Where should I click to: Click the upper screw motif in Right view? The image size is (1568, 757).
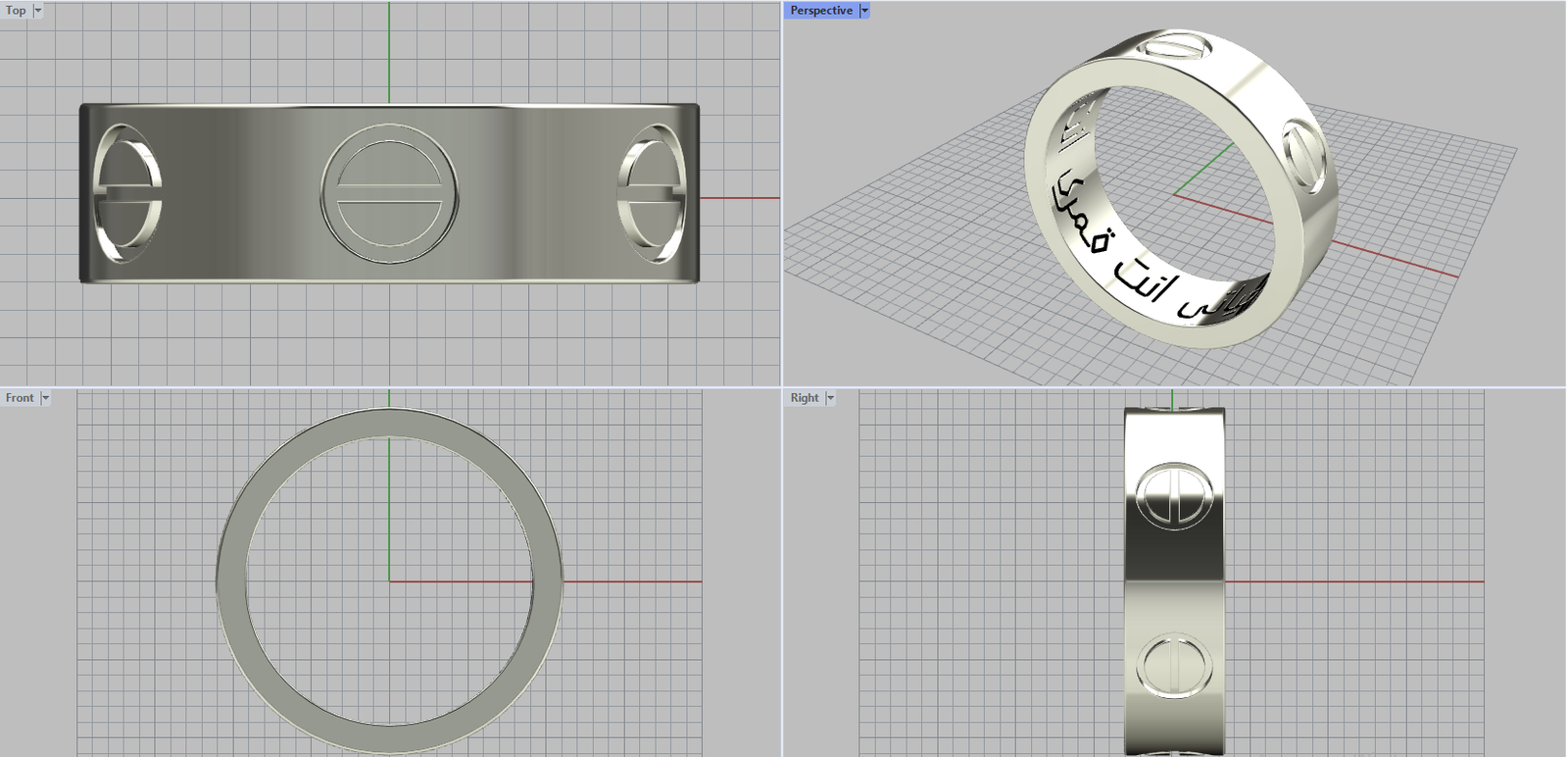point(1174,496)
